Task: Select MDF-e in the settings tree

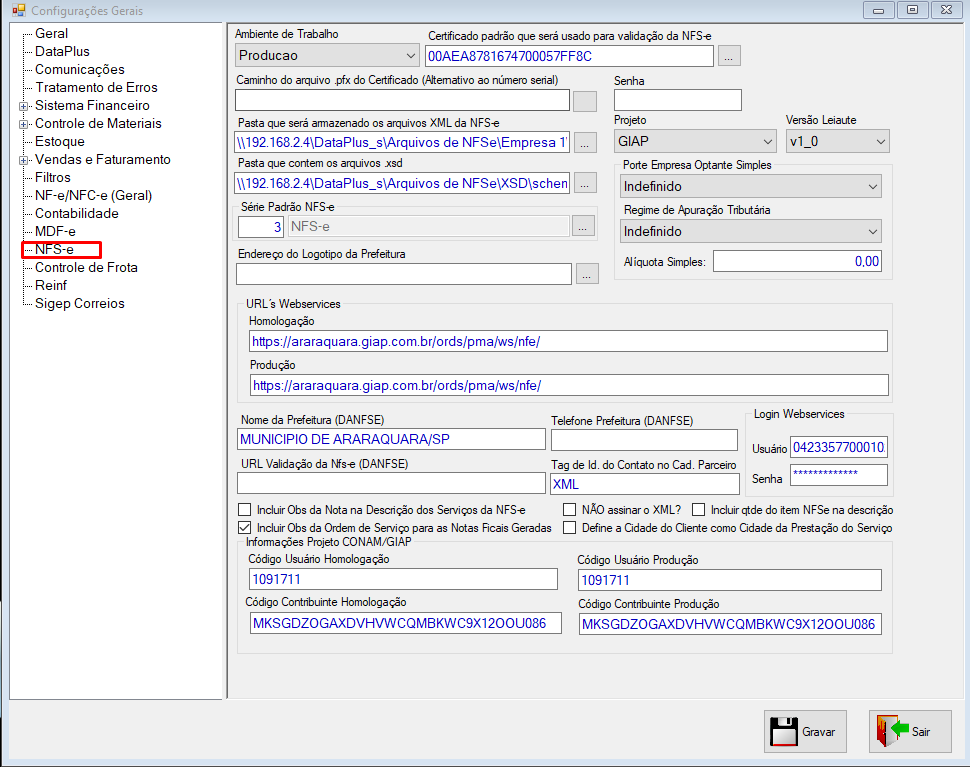Action: tap(55, 231)
